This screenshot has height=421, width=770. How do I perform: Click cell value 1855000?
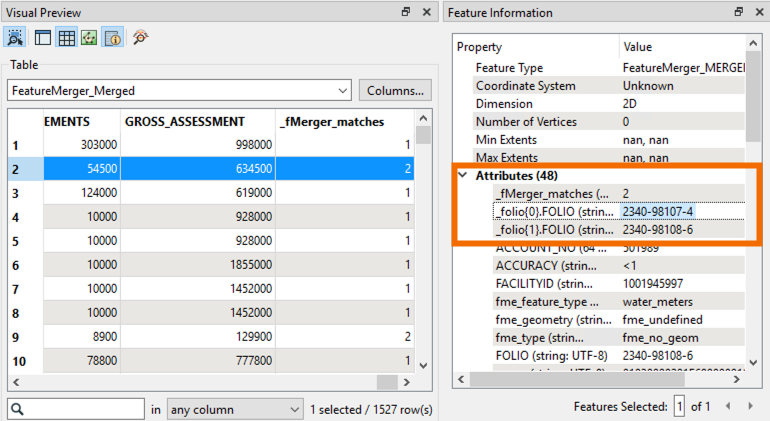pyautogui.click(x=250, y=265)
